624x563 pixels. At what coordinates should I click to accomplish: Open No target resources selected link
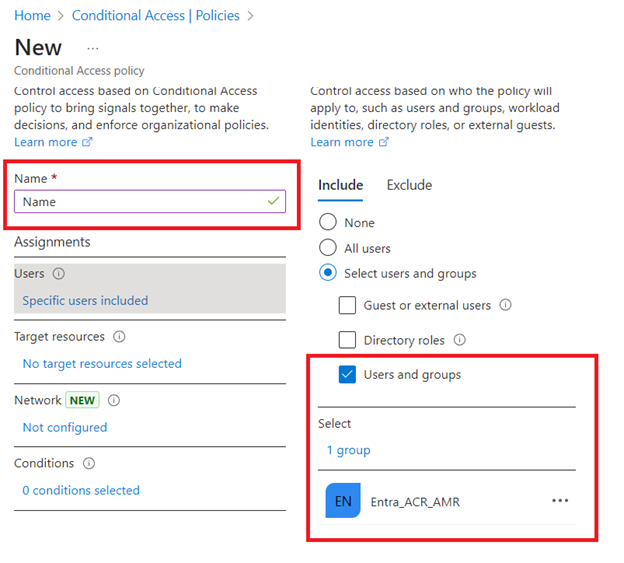(102, 364)
